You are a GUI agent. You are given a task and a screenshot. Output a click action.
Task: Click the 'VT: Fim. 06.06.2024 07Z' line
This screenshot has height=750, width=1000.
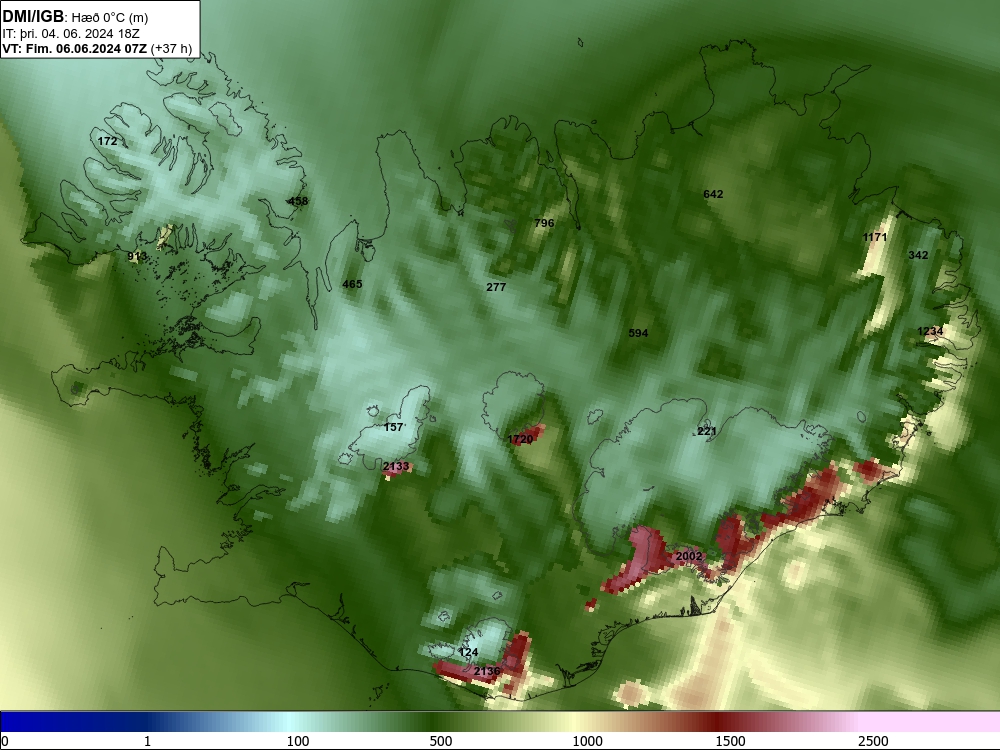pyautogui.click(x=74, y=49)
